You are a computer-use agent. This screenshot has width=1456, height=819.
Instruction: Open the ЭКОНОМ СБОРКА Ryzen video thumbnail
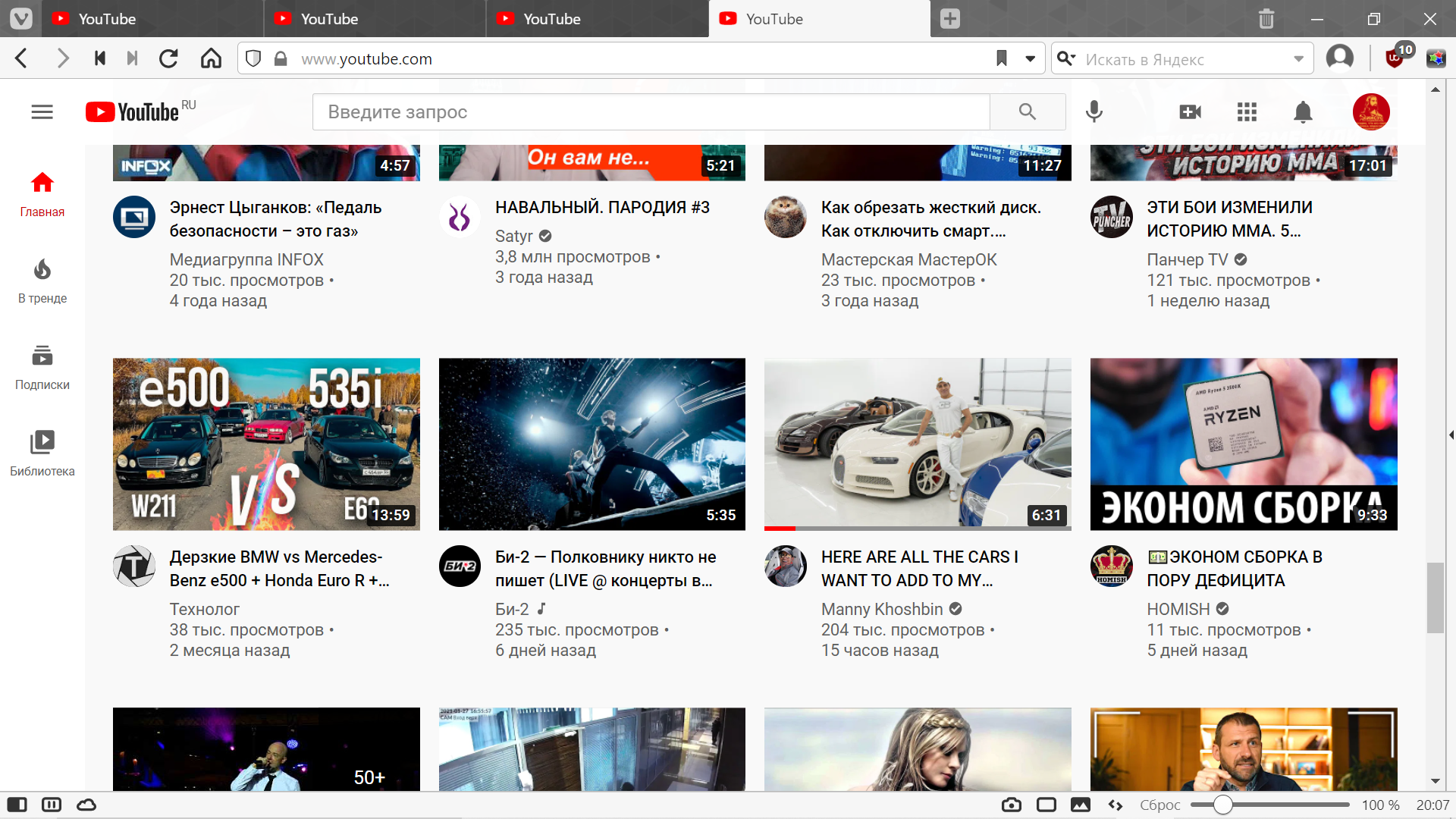click(x=1243, y=444)
